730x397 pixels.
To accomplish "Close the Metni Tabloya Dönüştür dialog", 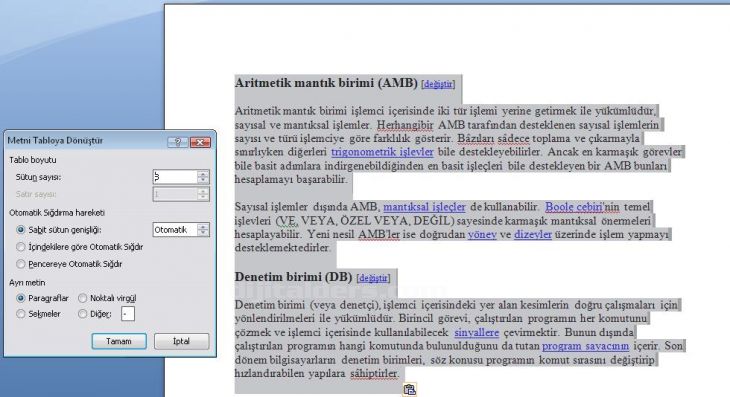I will tap(200, 142).
